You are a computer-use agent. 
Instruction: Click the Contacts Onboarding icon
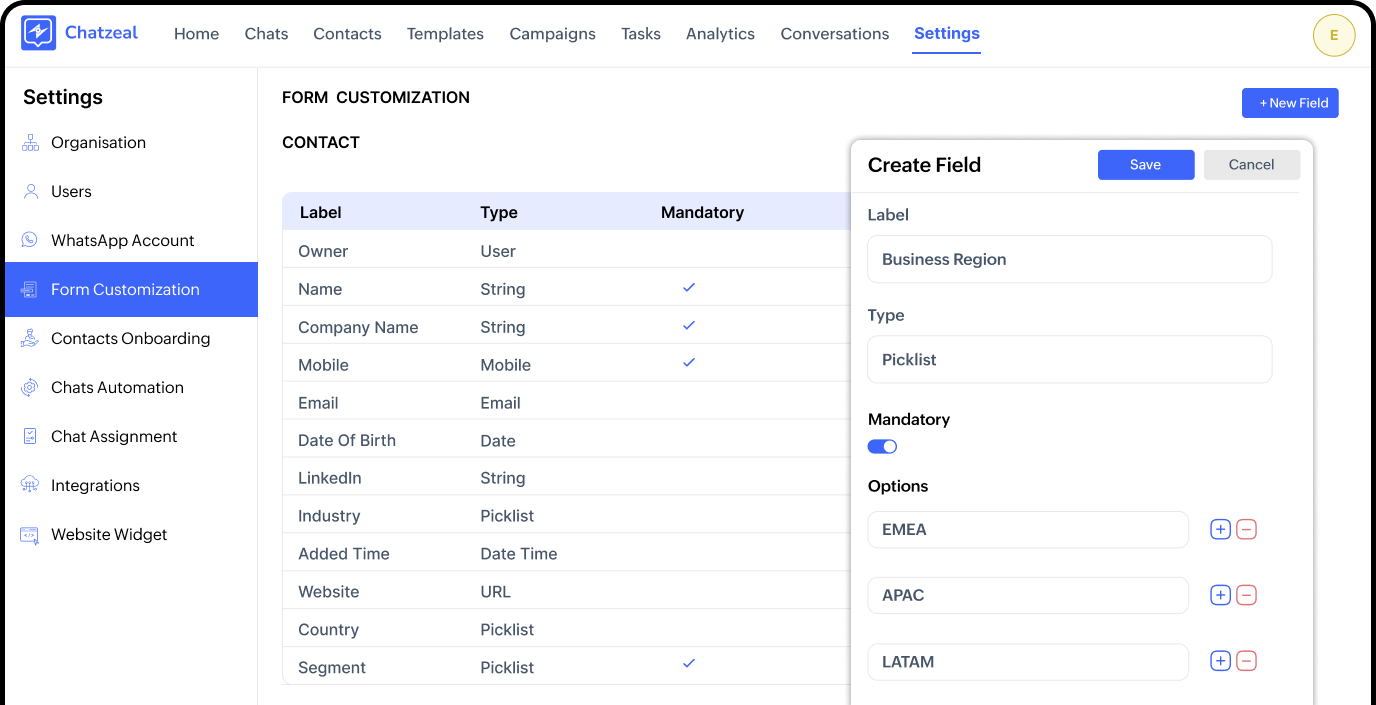coord(30,339)
